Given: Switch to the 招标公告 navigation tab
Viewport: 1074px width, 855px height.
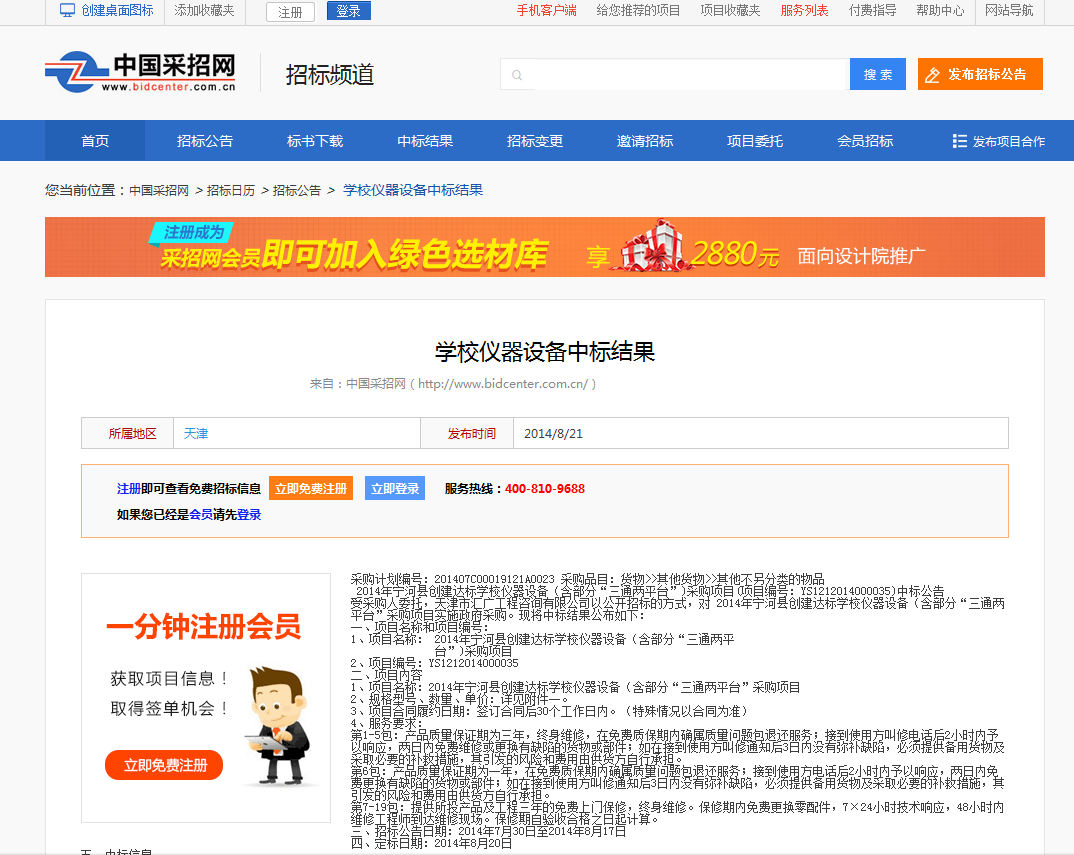Looking at the screenshot, I should click(205, 141).
